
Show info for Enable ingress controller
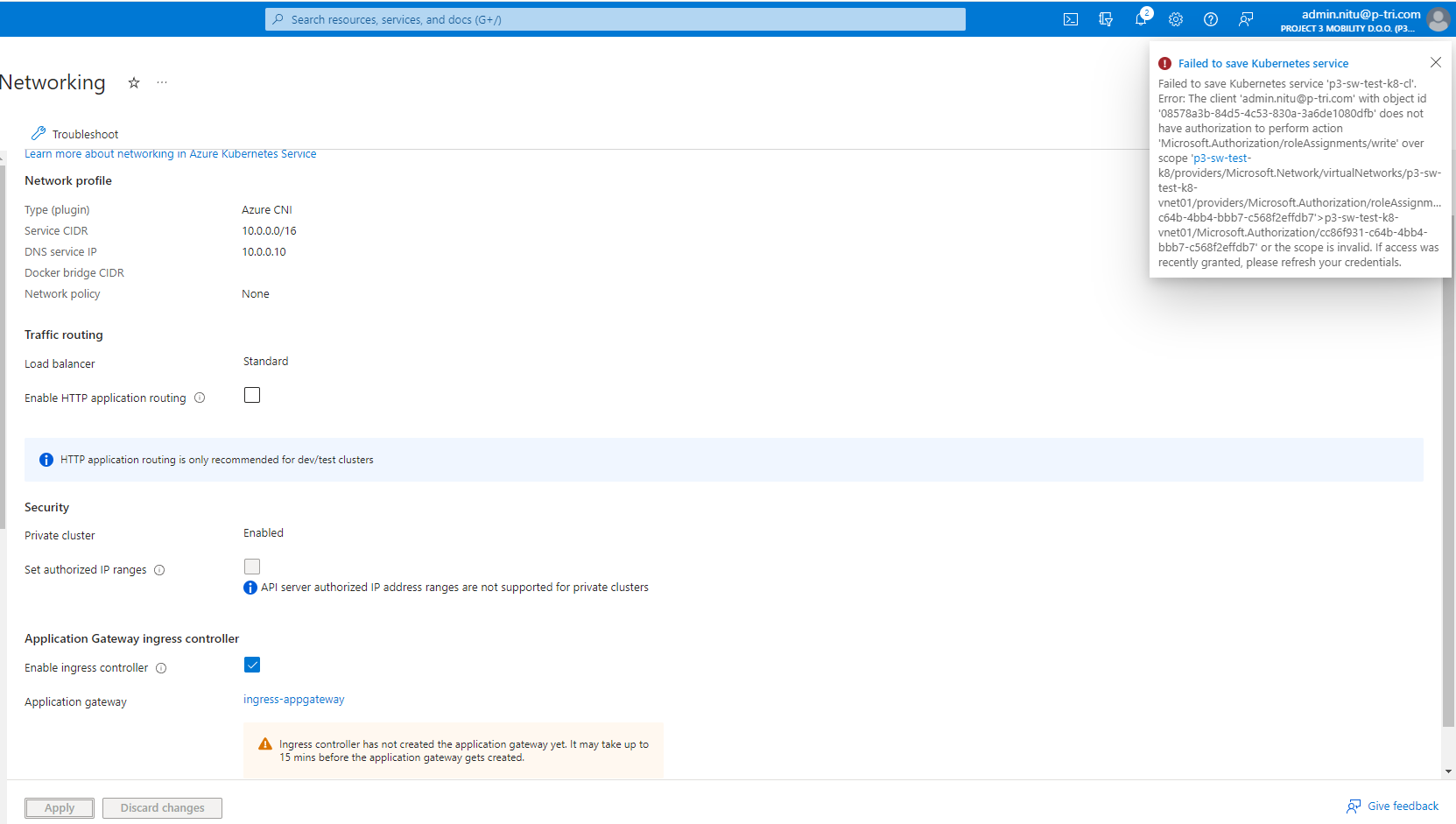coord(161,668)
